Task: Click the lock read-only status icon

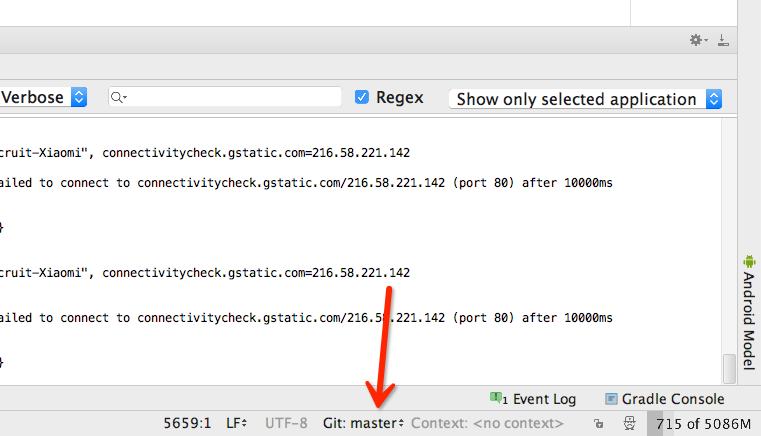Action: click(598, 424)
